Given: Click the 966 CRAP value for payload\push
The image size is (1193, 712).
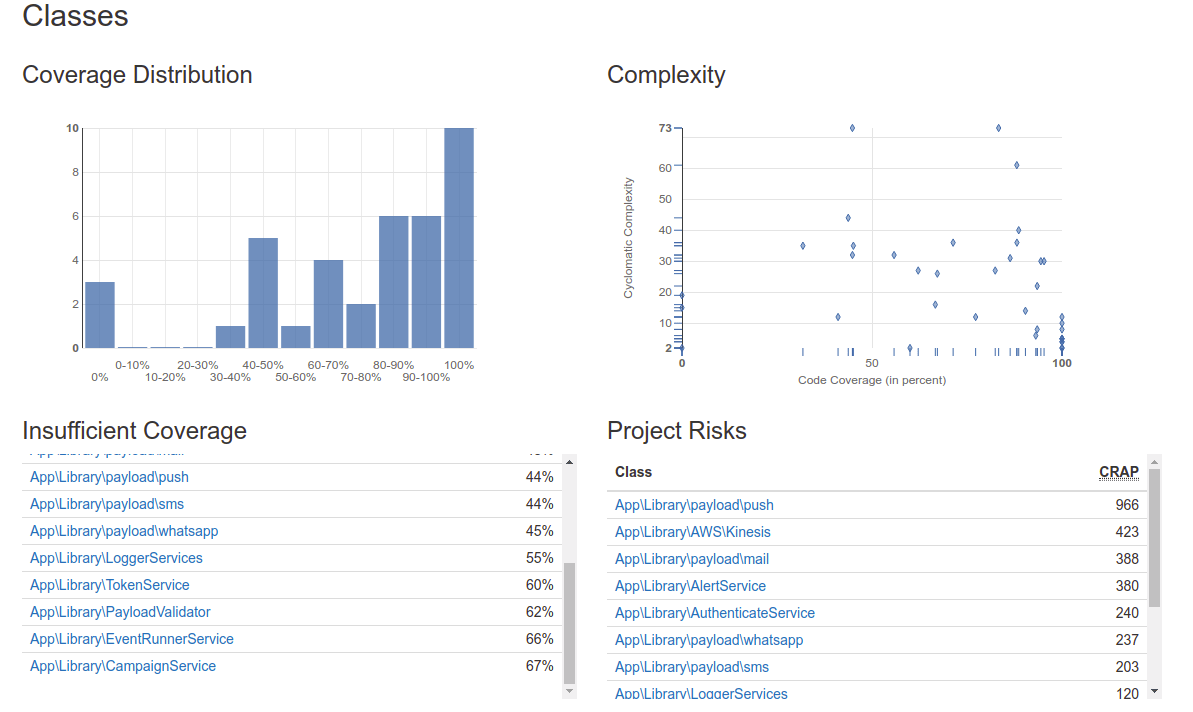Looking at the screenshot, I should tap(1127, 505).
